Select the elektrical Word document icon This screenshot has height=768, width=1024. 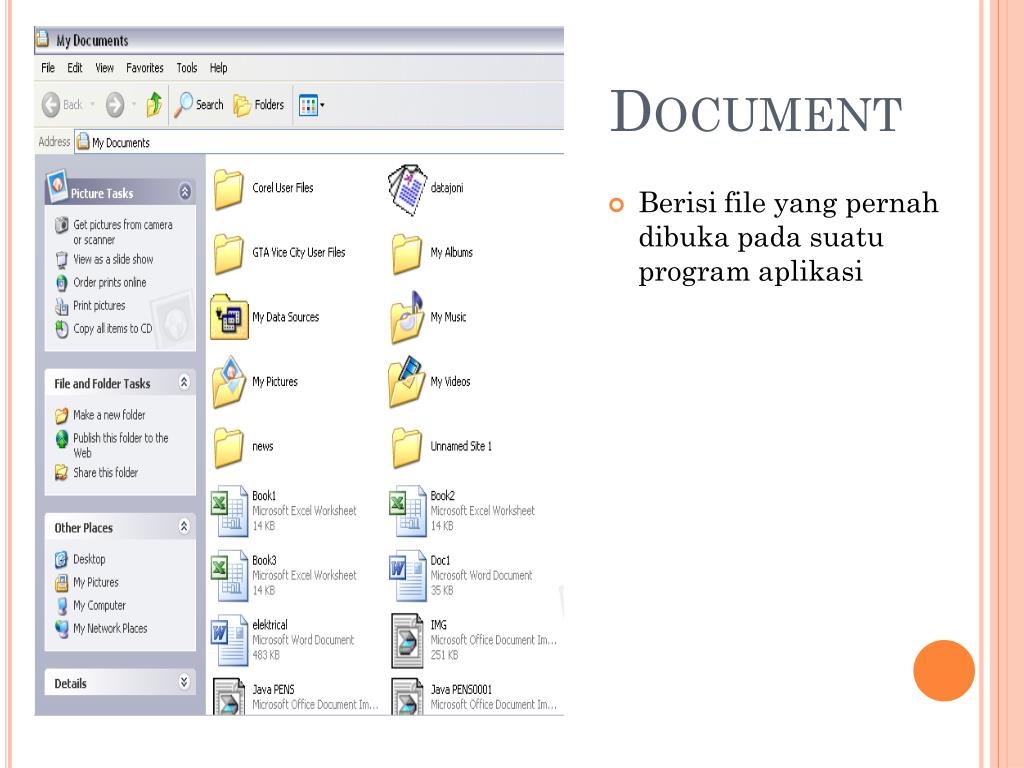229,640
